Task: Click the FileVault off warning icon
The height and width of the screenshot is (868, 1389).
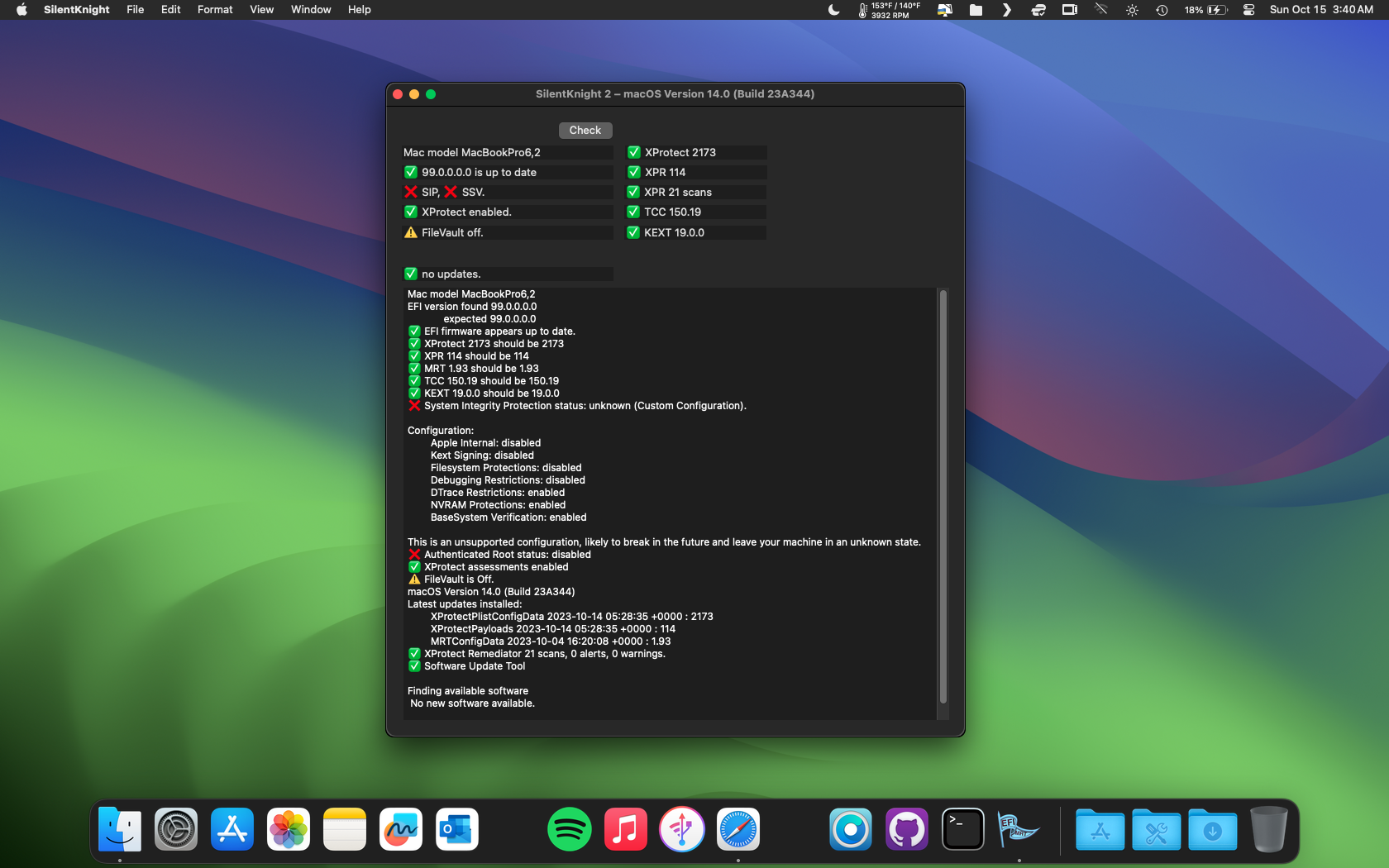Action: point(411,232)
